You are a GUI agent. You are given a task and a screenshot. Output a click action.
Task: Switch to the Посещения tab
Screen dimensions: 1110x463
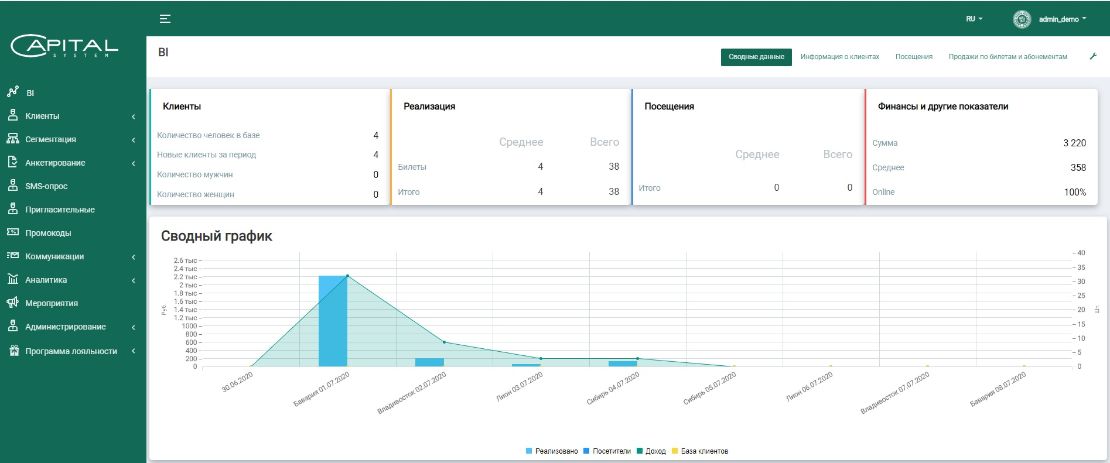(914, 57)
